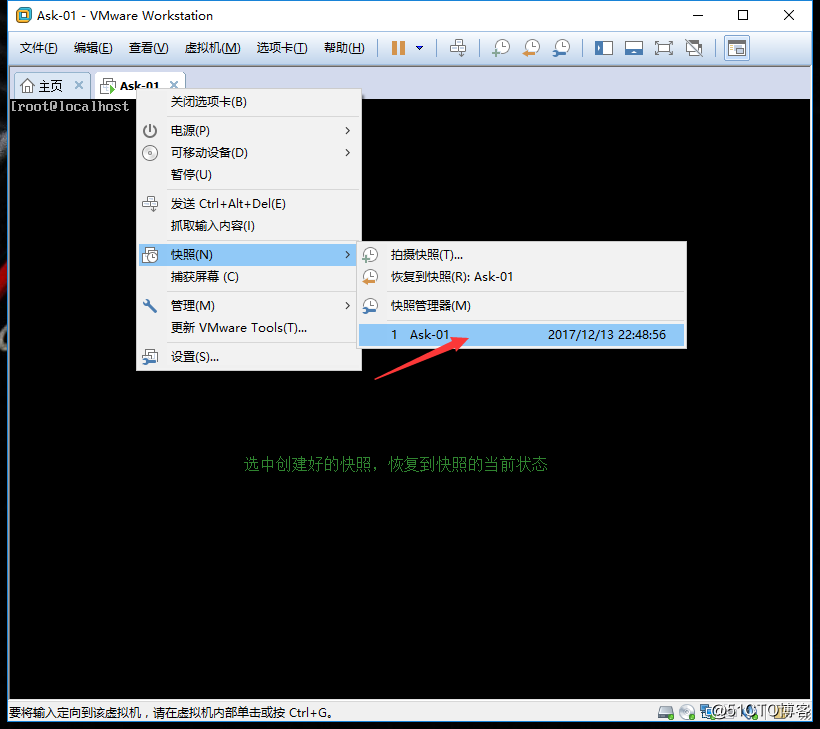The height and width of the screenshot is (729, 820).
Task: Select snapshot 1 Ask-01 dated 2017/12/13
Action: click(521, 335)
